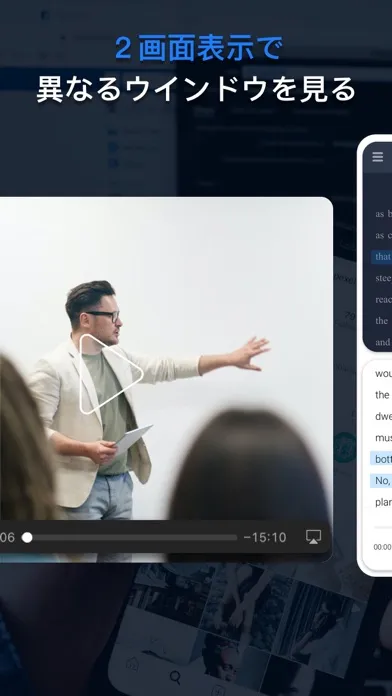Click the "plan" text line in the white reader
This screenshot has height=696, width=392.
[383, 502]
